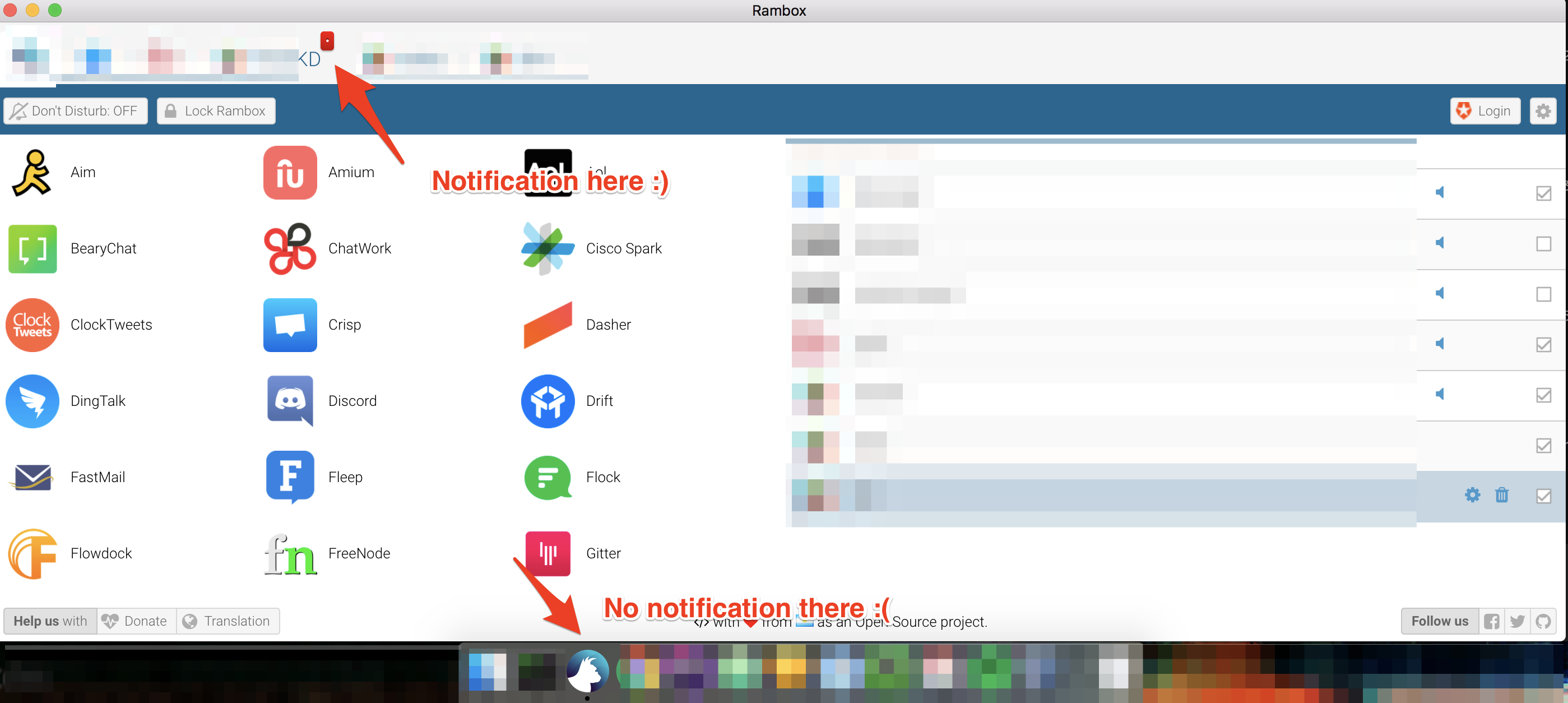
Task: Add the Discord service icon
Action: [290, 400]
